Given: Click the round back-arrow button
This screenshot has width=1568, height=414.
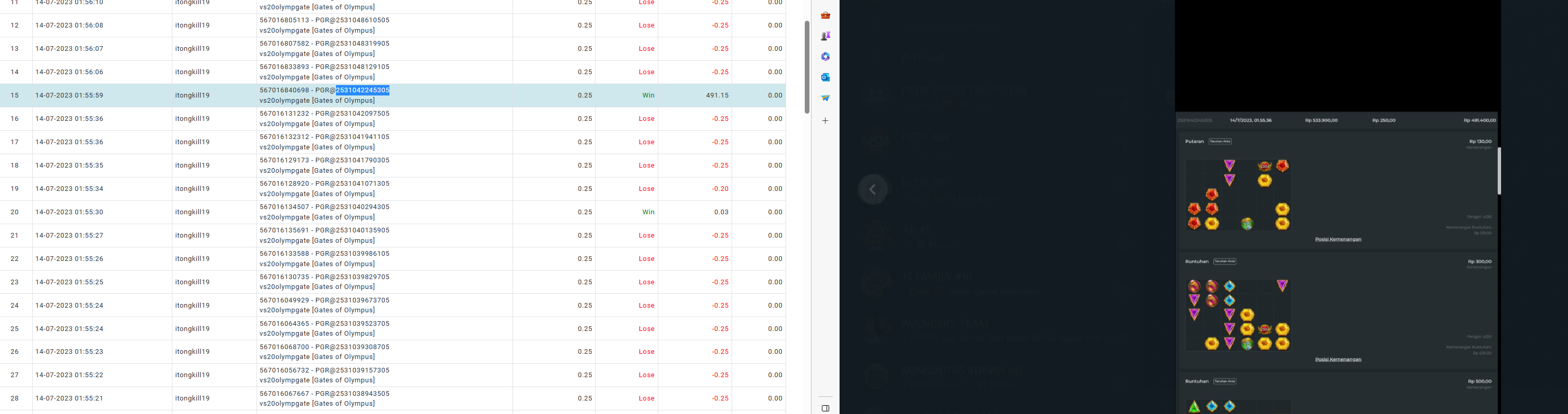Looking at the screenshot, I should (872, 190).
